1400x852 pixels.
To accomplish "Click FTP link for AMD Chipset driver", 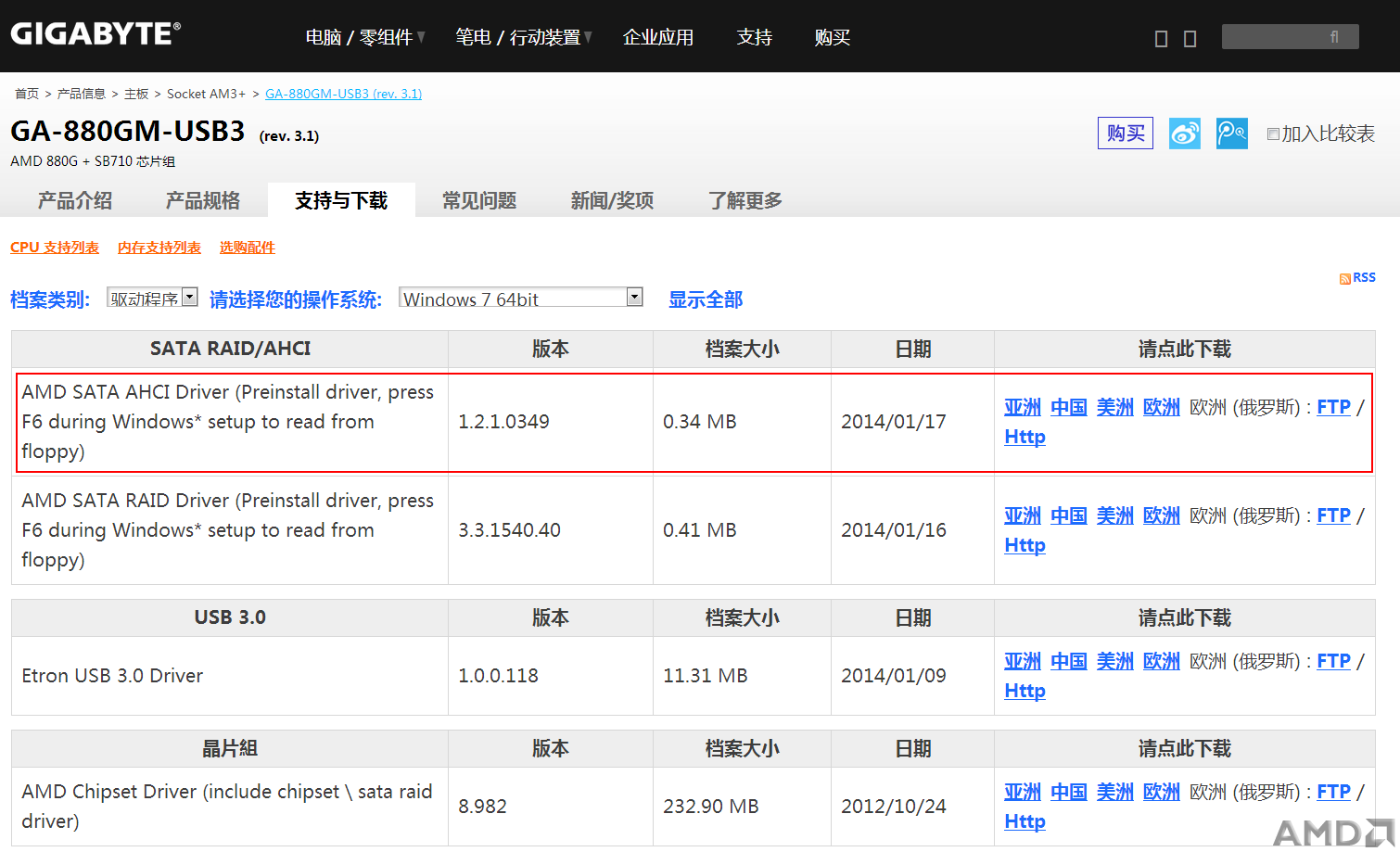I will (1334, 792).
